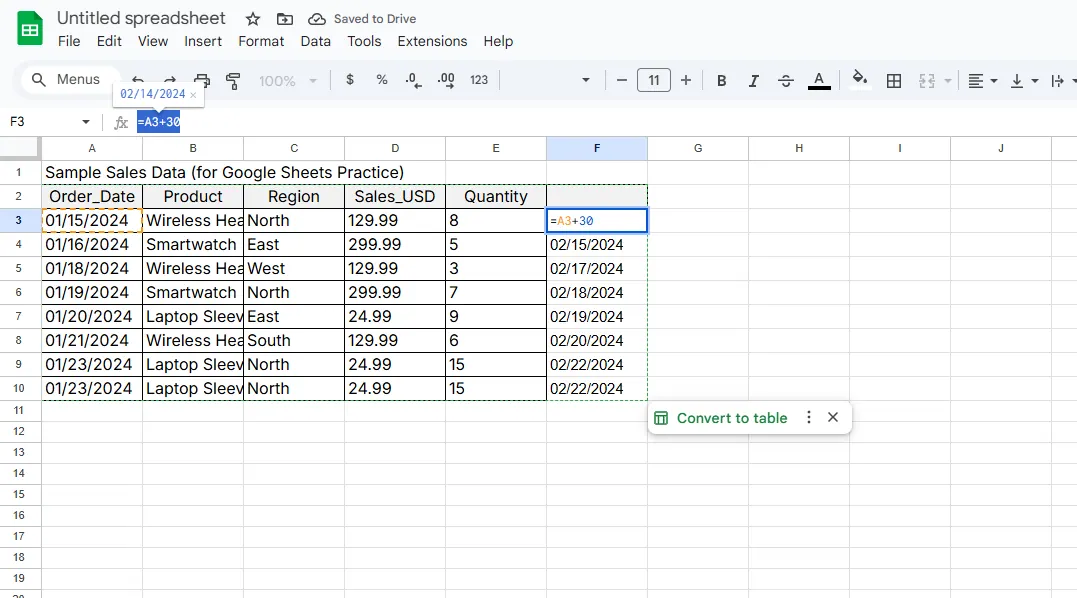
Task: Open the name box dropdown arrow
Action: [86, 122]
